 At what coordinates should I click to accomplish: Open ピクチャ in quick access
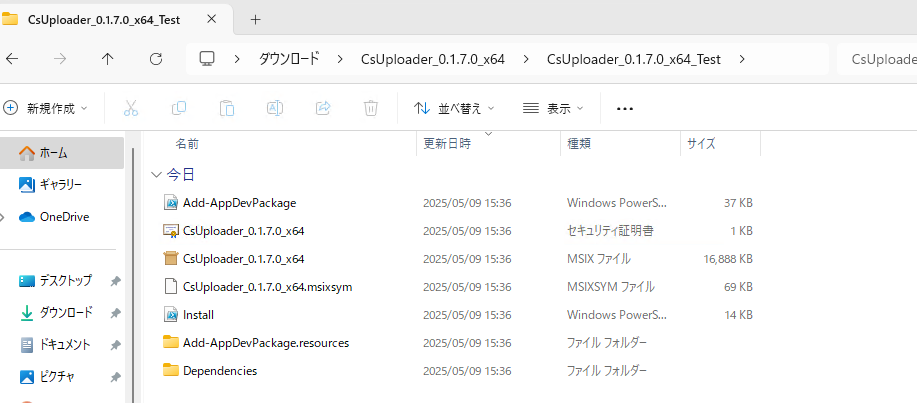[57, 377]
